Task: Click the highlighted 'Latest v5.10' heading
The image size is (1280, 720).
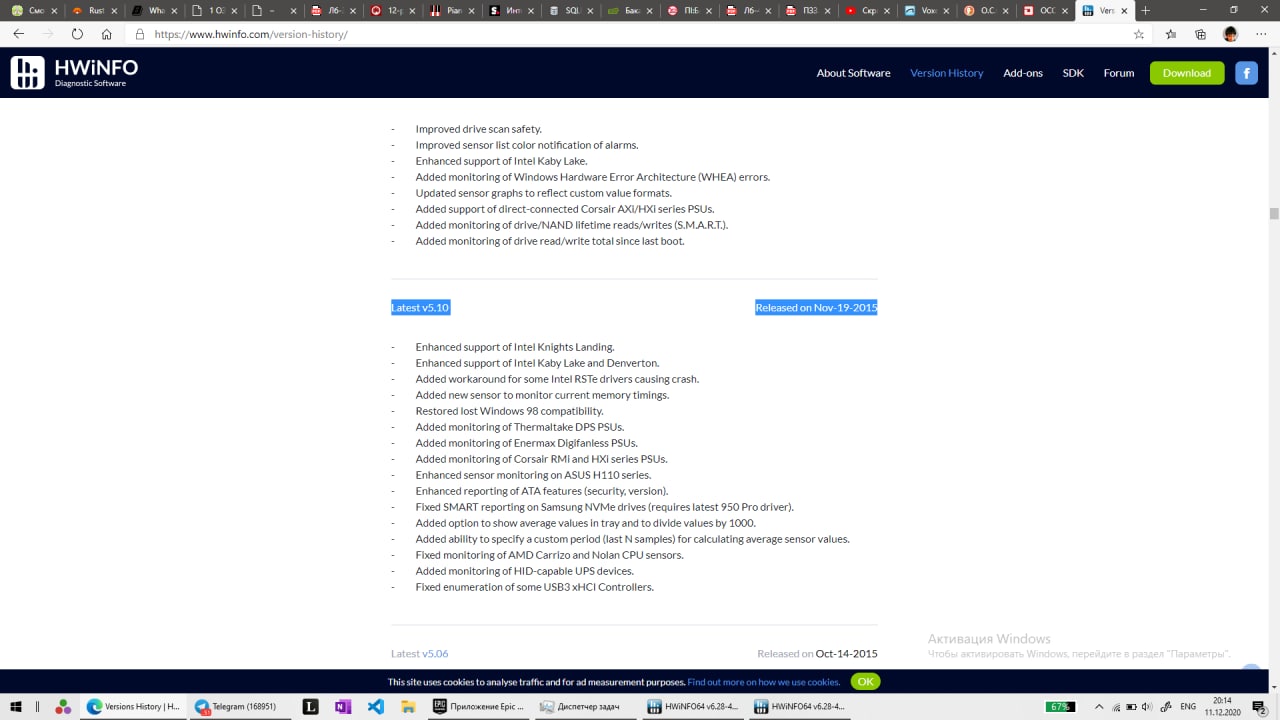Action: (421, 308)
